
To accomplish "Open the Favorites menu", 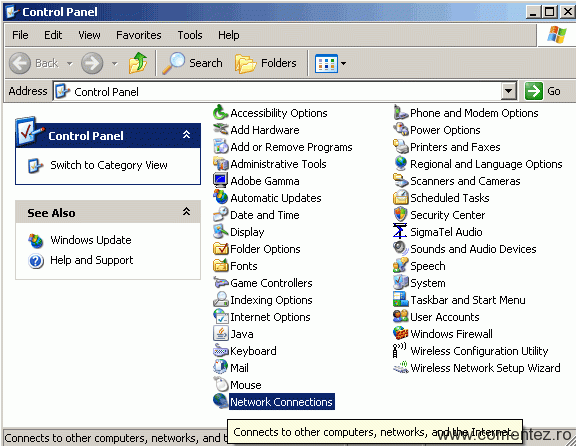I will click(x=138, y=35).
